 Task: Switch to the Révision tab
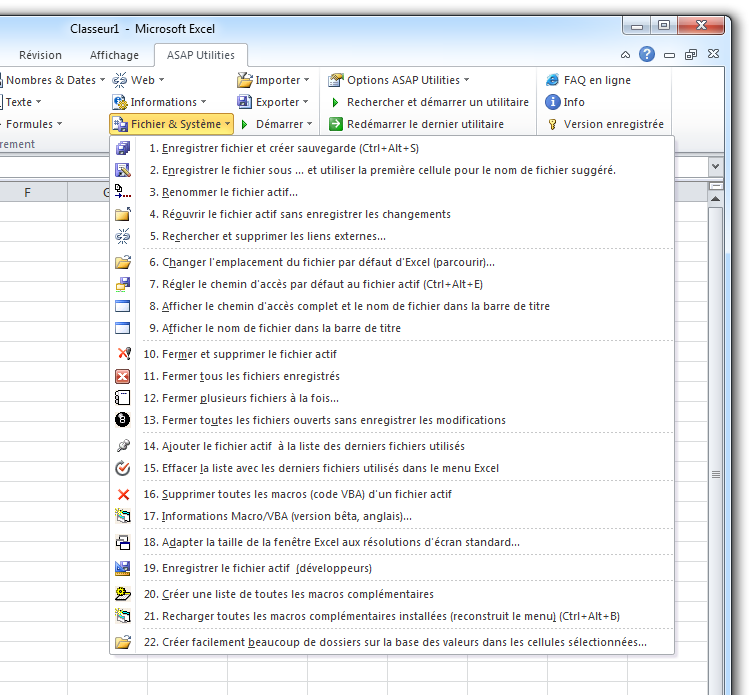tap(40, 55)
